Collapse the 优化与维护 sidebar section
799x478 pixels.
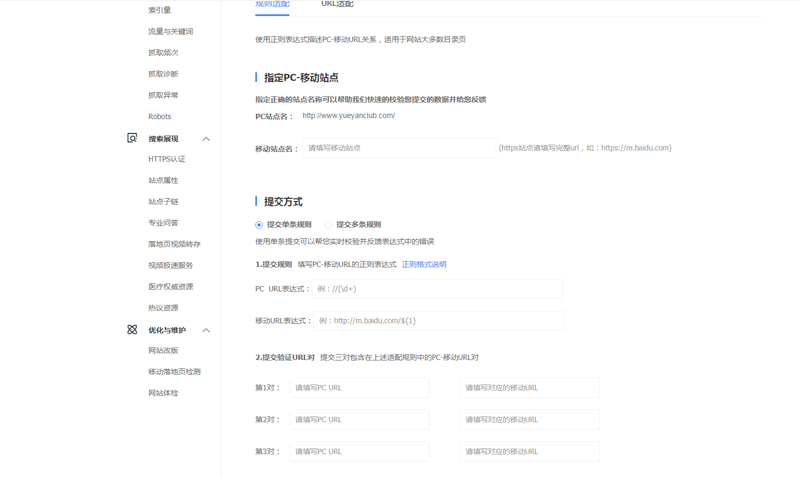(x=206, y=330)
